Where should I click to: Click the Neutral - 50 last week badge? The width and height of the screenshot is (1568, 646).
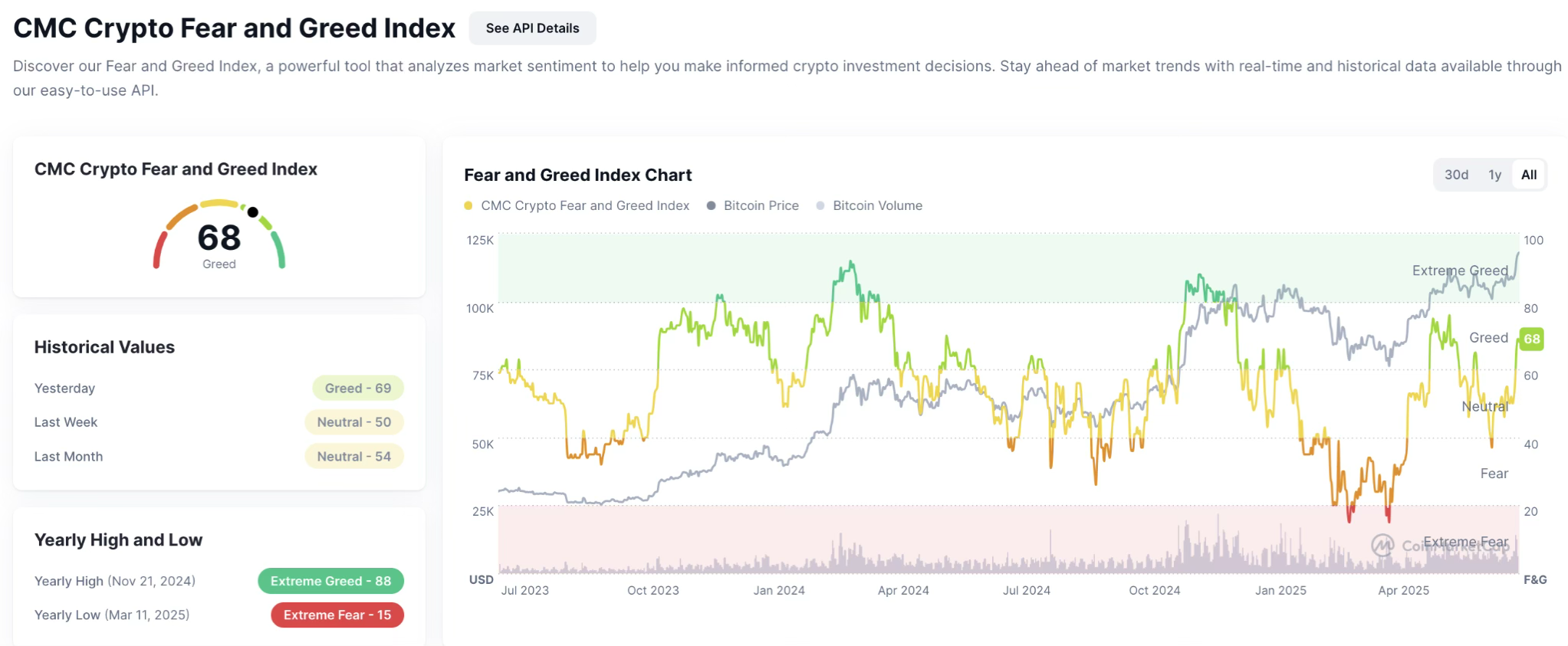353,421
